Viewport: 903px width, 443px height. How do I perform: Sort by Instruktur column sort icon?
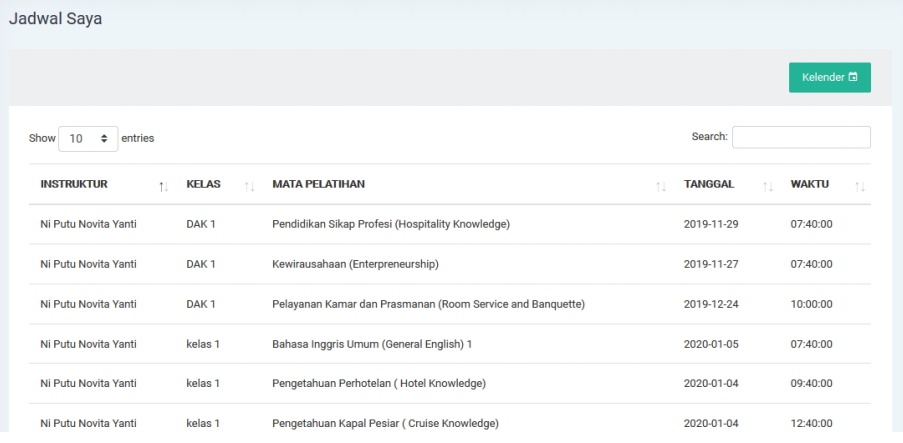(163, 186)
